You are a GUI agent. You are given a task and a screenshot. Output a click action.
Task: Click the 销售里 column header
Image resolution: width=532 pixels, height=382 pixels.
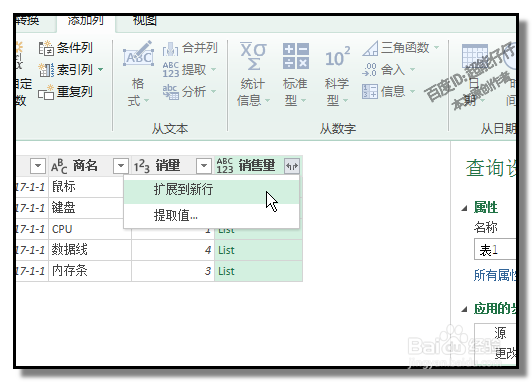point(258,166)
